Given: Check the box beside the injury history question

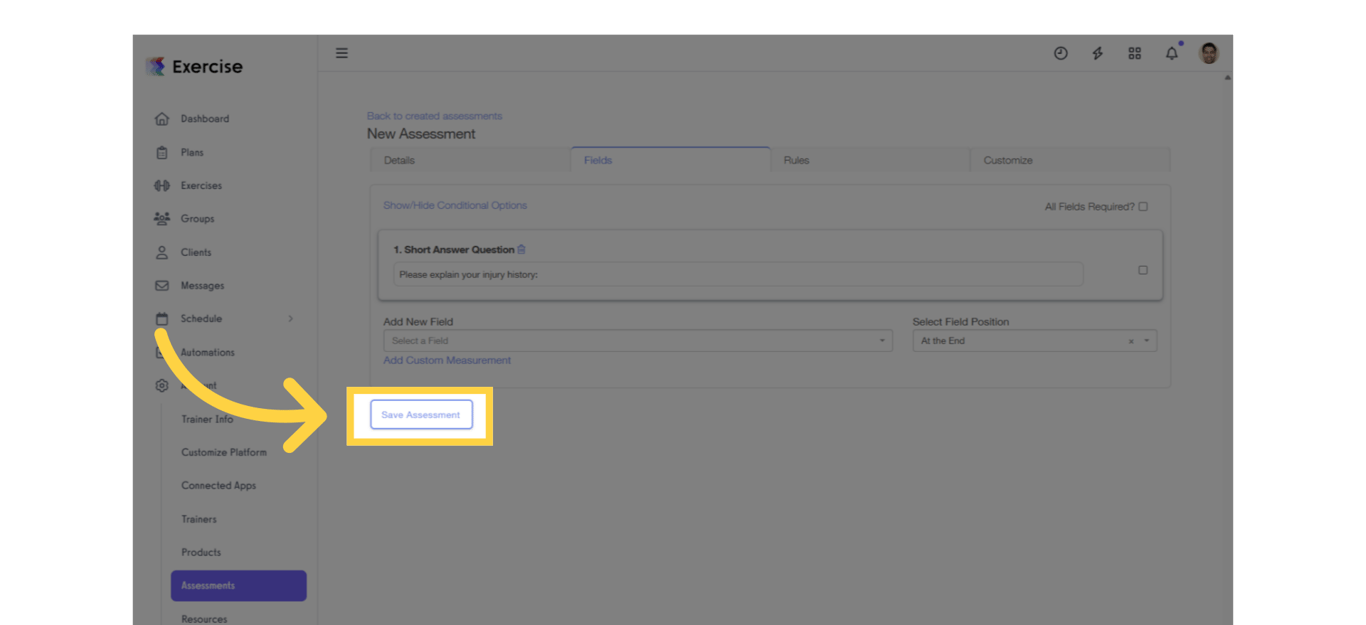Looking at the screenshot, I should tap(1143, 269).
